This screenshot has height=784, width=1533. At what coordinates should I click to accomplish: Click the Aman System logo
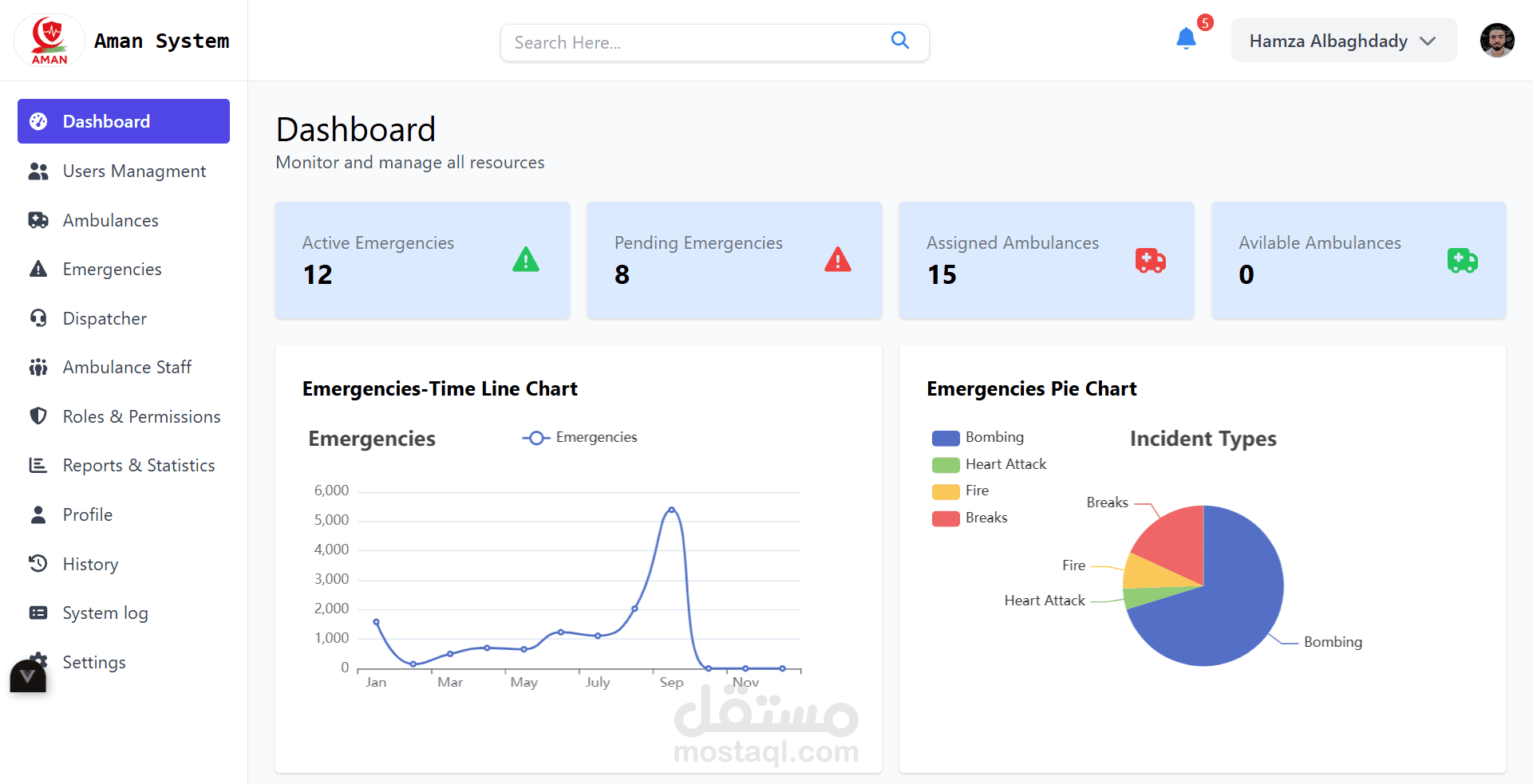pyautogui.click(x=49, y=40)
